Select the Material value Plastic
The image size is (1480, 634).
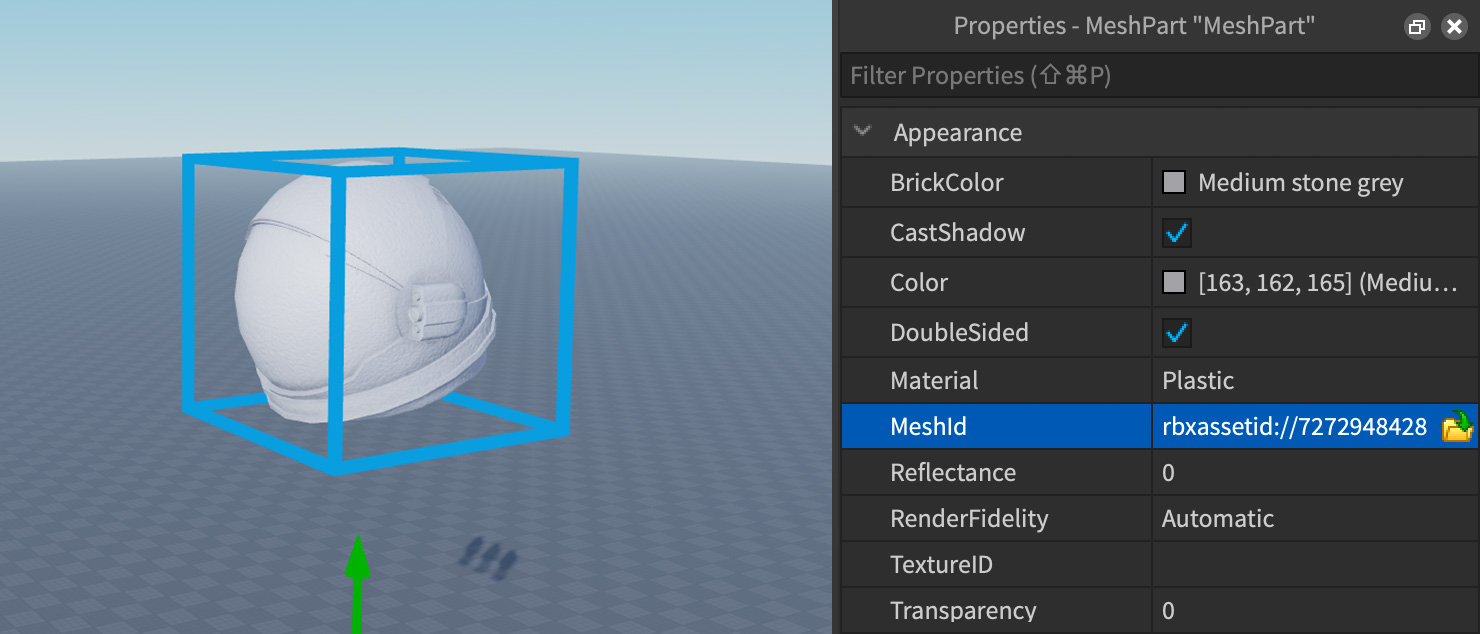coord(1198,381)
